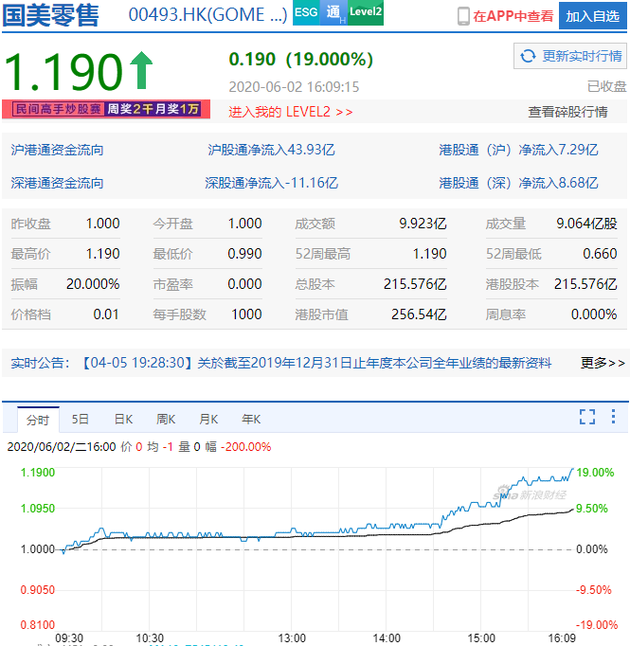Click 更新实时行情 button
This screenshot has height=646, width=630.
(570, 56)
